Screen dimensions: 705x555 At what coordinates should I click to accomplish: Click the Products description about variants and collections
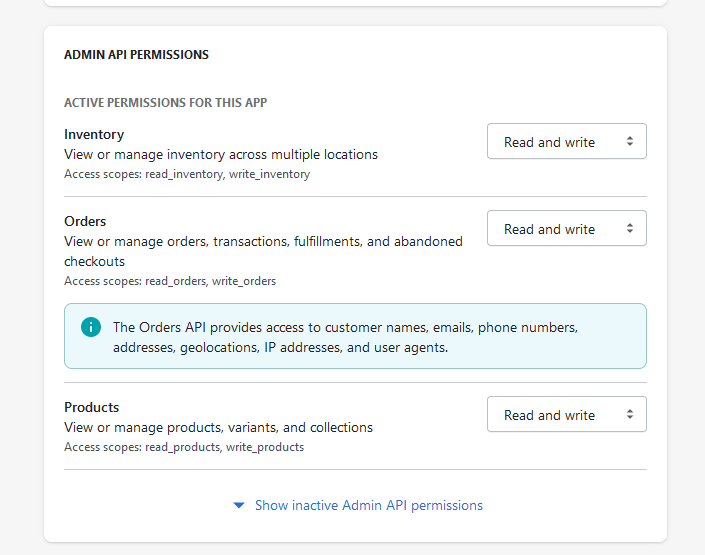pos(218,428)
